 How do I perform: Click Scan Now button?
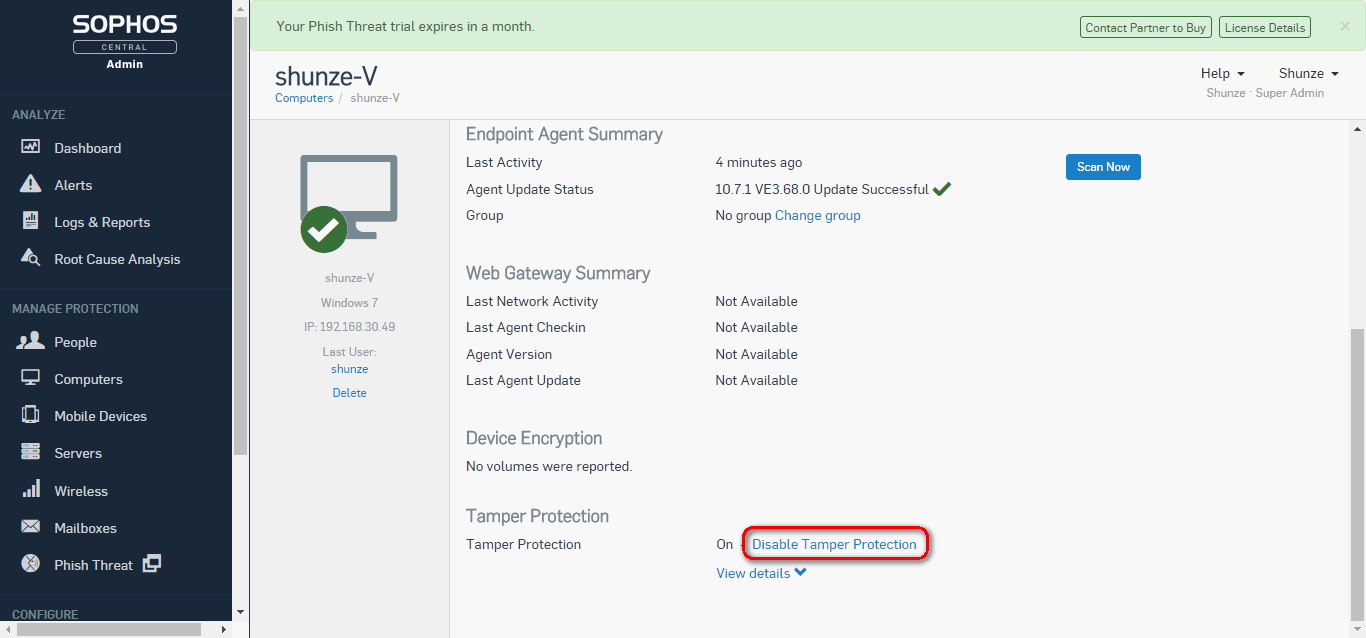click(x=1103, y=167)
